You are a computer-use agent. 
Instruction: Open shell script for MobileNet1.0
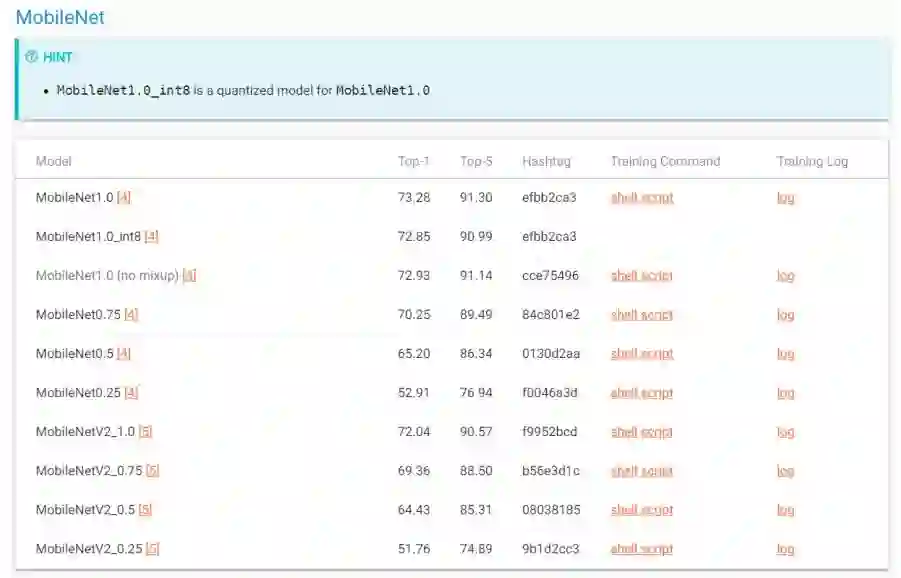tap(642, 198)
